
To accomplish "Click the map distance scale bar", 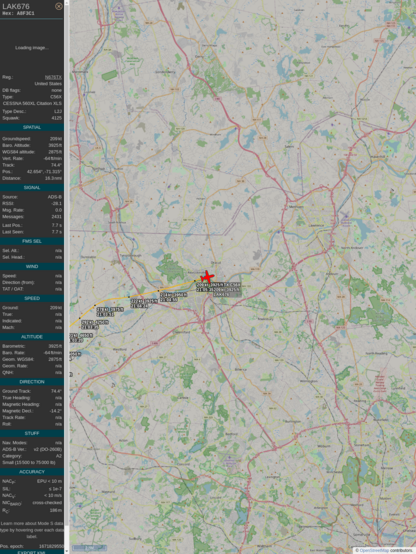I will 89,548.
